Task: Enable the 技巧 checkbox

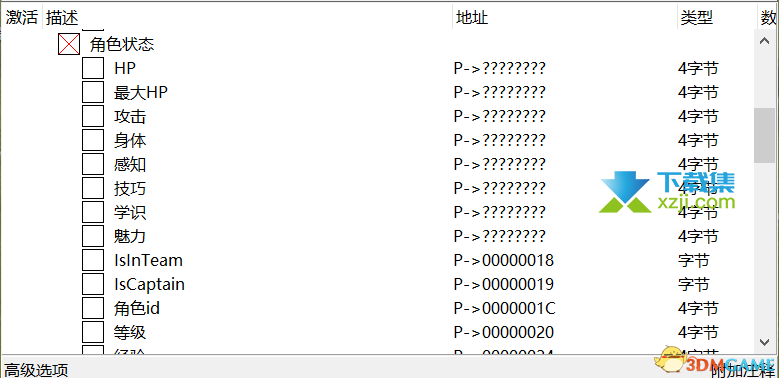Action: [x=93, y=188]
